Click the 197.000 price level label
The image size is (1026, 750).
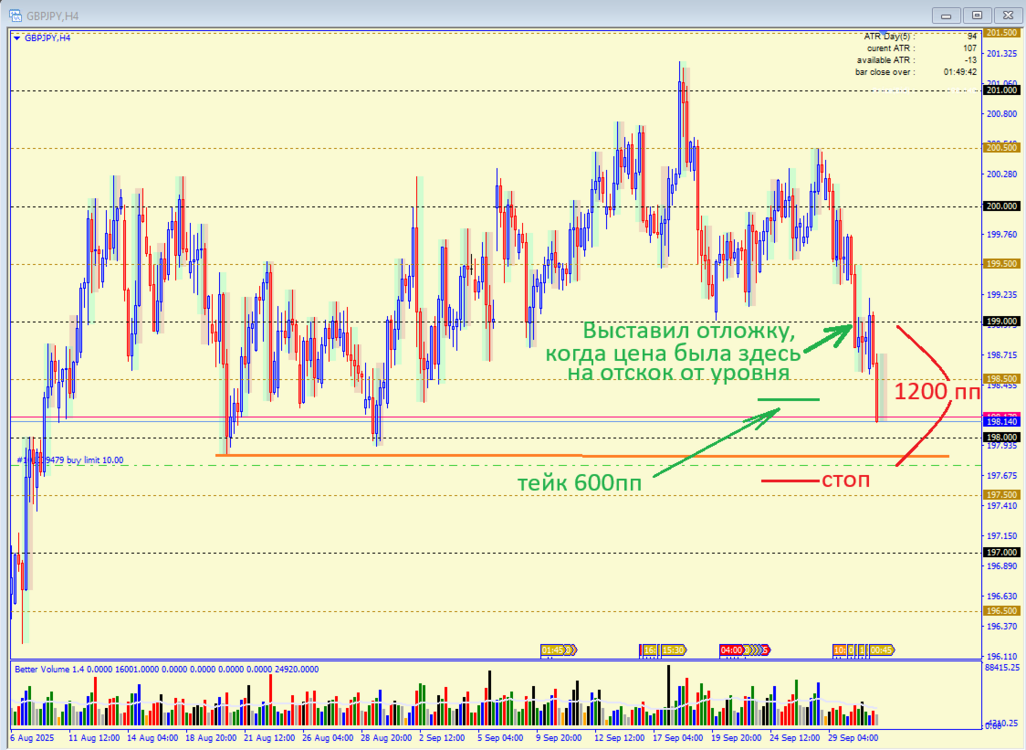click(1001, 552)
